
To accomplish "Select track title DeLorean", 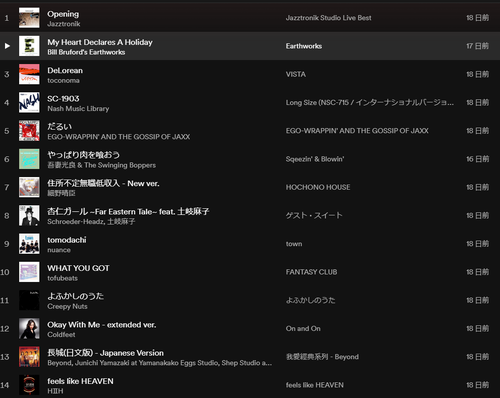I will pyautogui.click(x=65, y=70).
